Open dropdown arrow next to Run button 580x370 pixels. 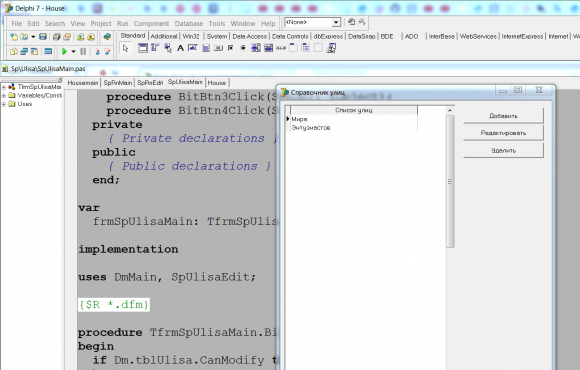(73, 51)
